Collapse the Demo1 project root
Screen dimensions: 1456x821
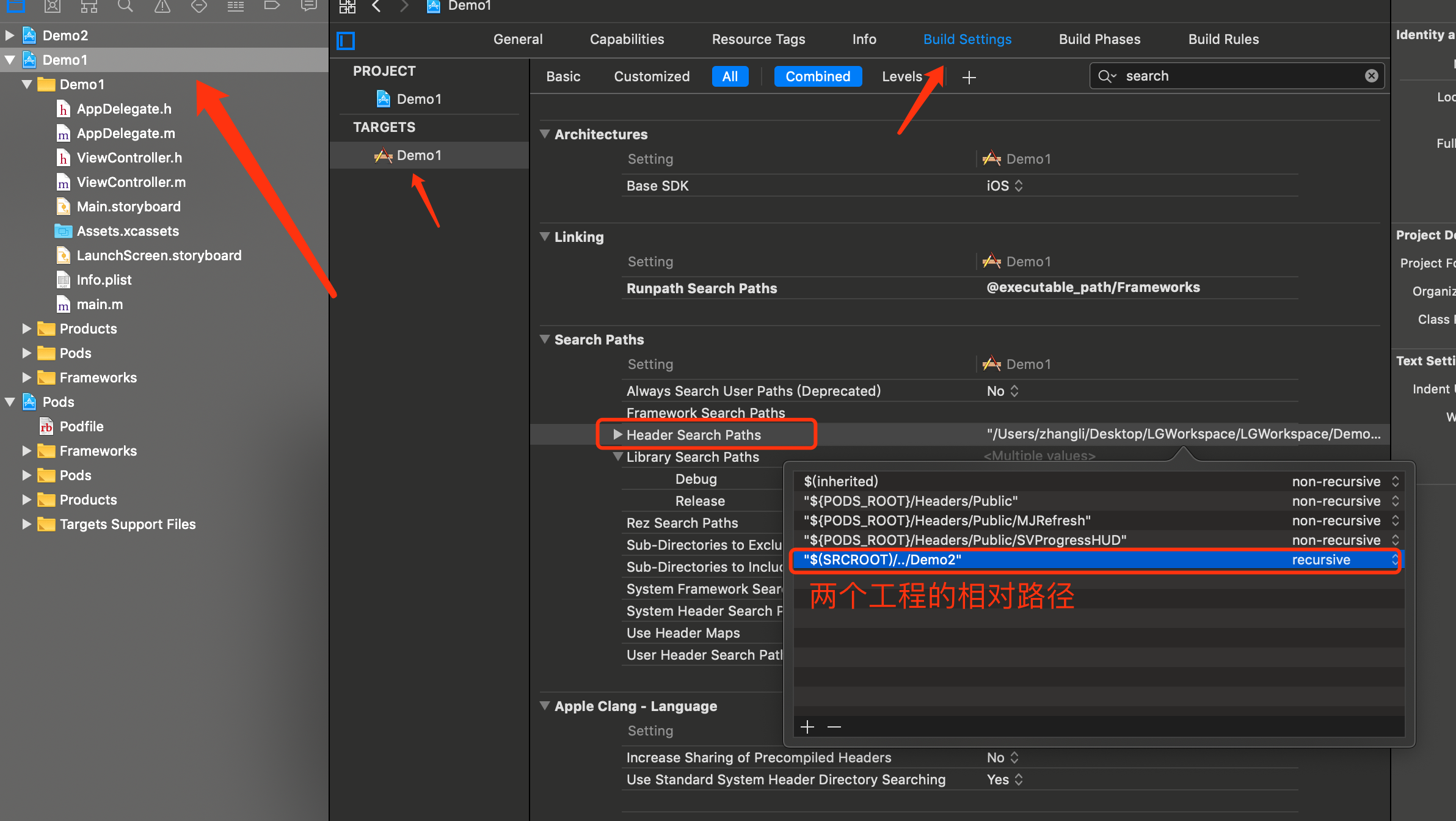[9, 60]
